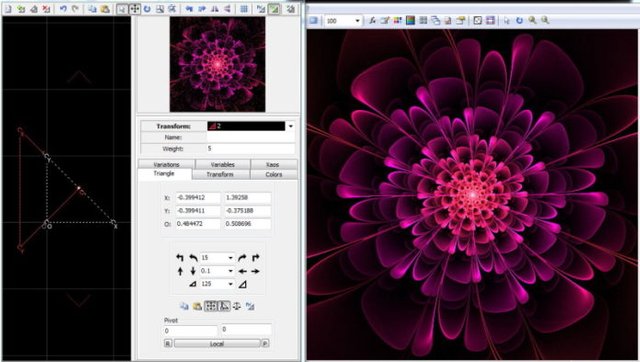Select the Triangle tab
This screenshot has width=640, height=362.
coord(164,174)
